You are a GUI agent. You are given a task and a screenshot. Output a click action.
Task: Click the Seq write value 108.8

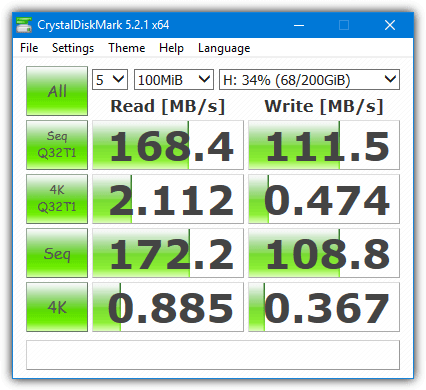click(324, 253)
